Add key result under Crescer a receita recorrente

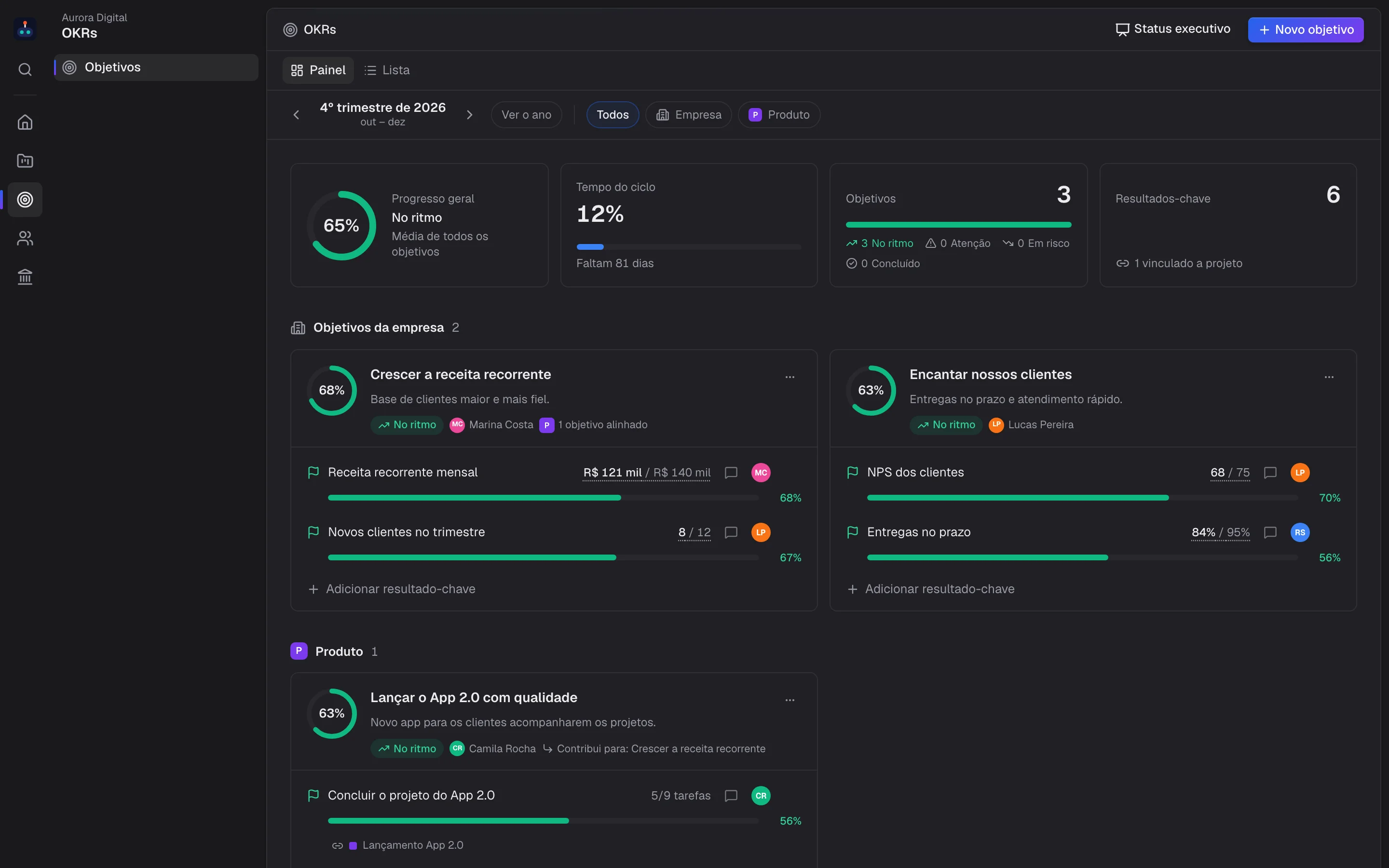point(392,589)
